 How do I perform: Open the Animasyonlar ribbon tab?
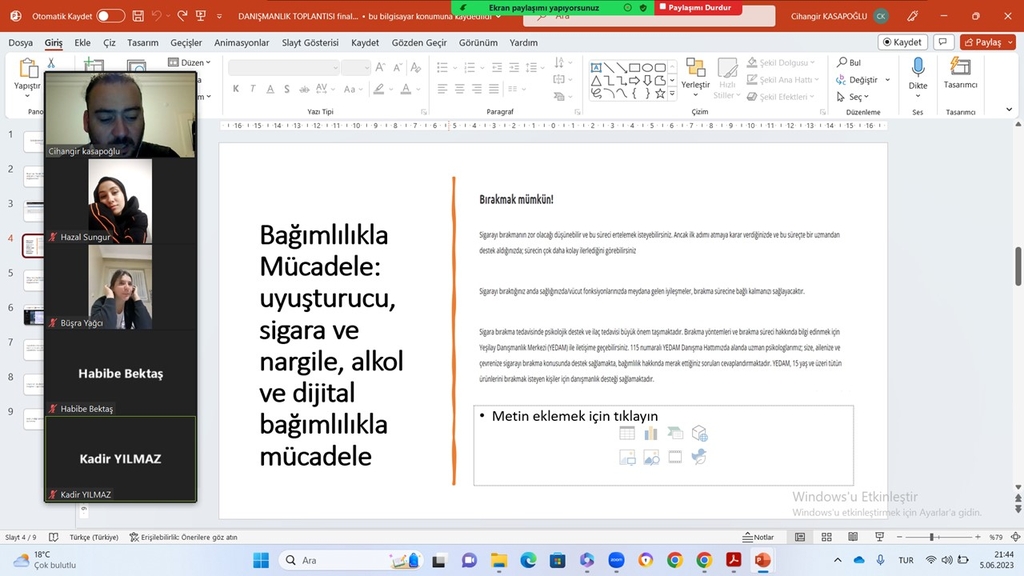coord(244,43)
